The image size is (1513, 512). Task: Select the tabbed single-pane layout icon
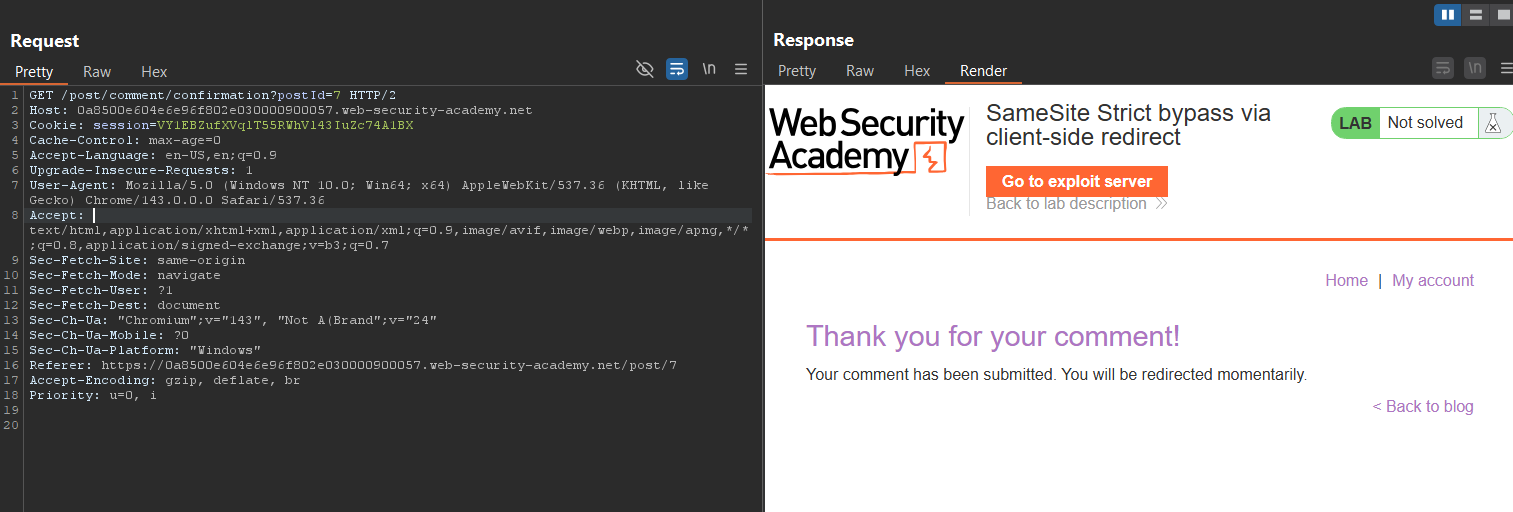1502,15
